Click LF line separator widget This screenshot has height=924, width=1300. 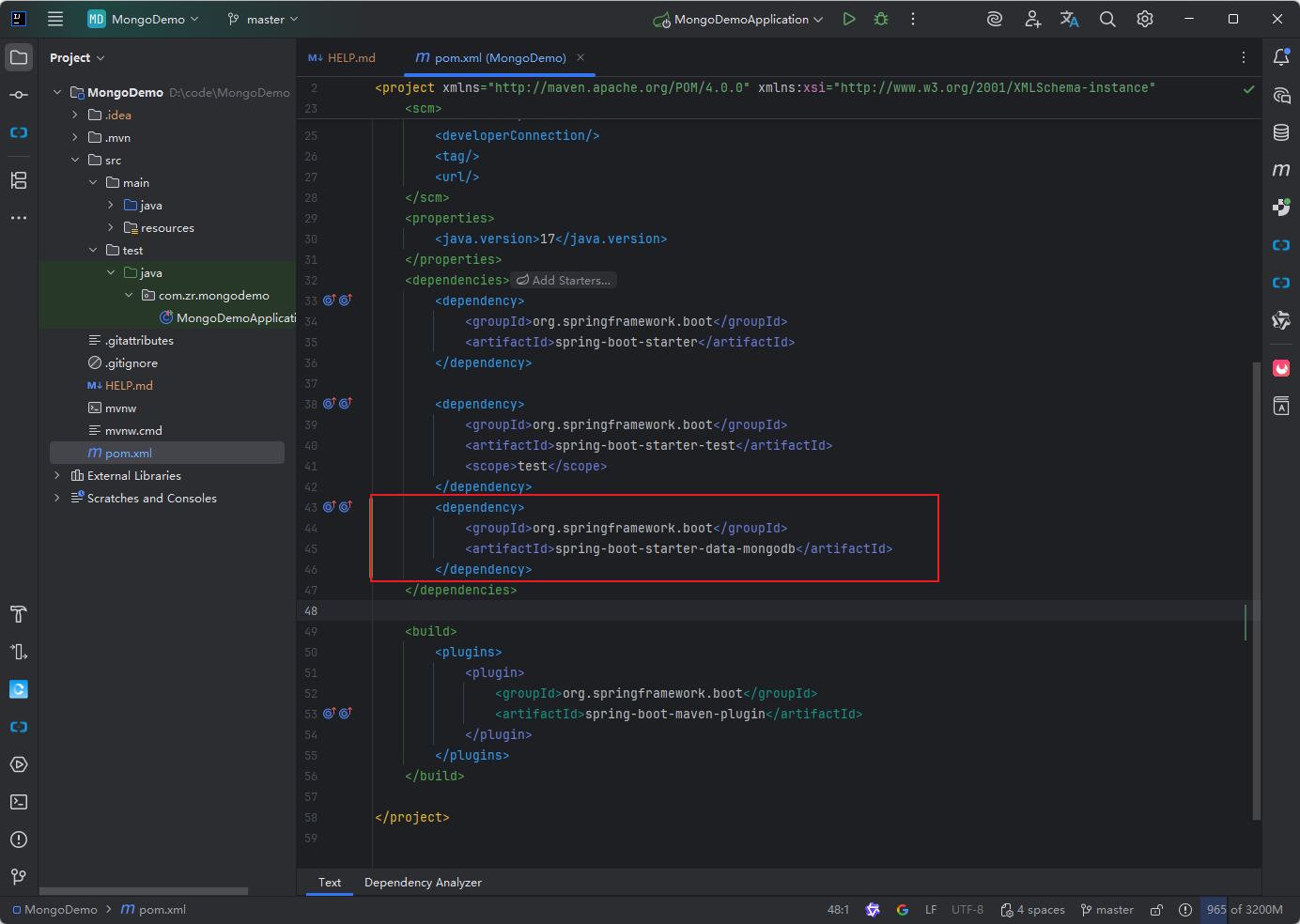point(931,909)
